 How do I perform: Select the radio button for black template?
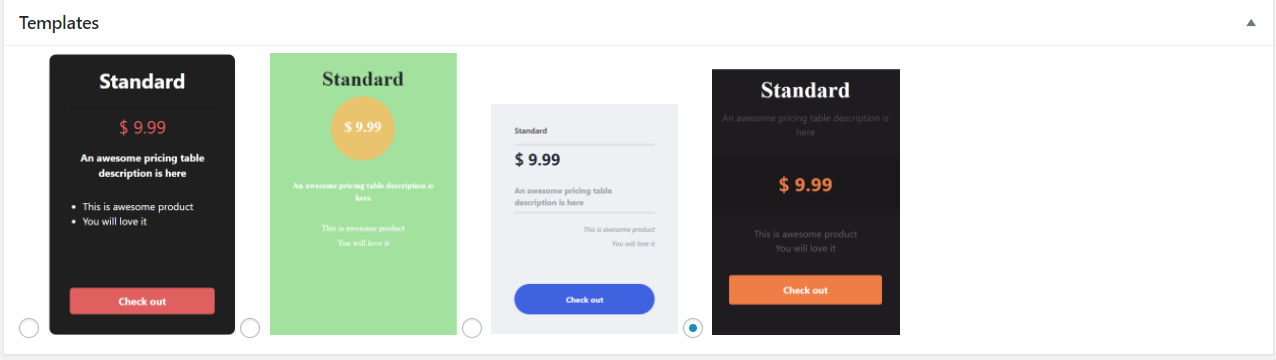[29, 327]
